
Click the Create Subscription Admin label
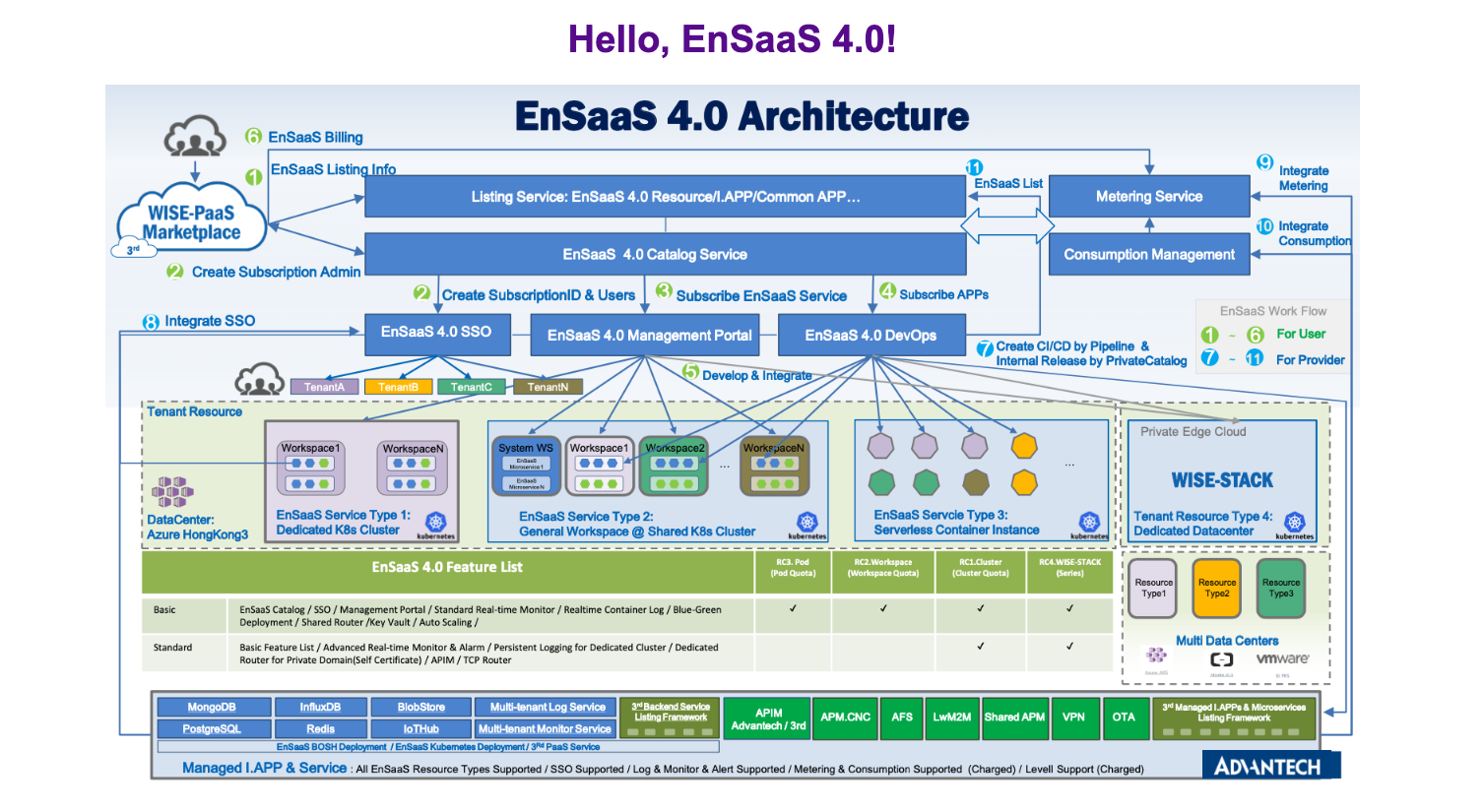276,273
